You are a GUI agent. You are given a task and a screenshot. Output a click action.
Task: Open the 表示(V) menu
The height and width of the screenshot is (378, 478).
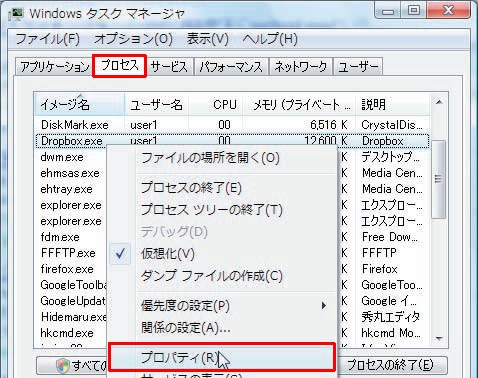207,39
